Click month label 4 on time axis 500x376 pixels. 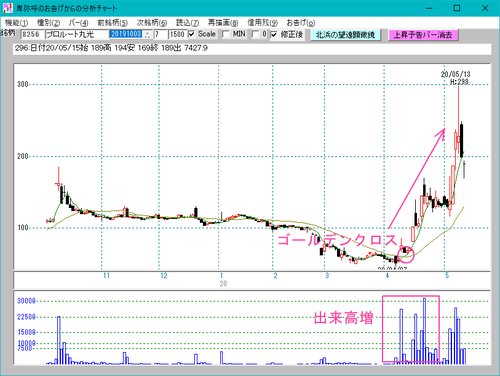(x=387, y=276)
